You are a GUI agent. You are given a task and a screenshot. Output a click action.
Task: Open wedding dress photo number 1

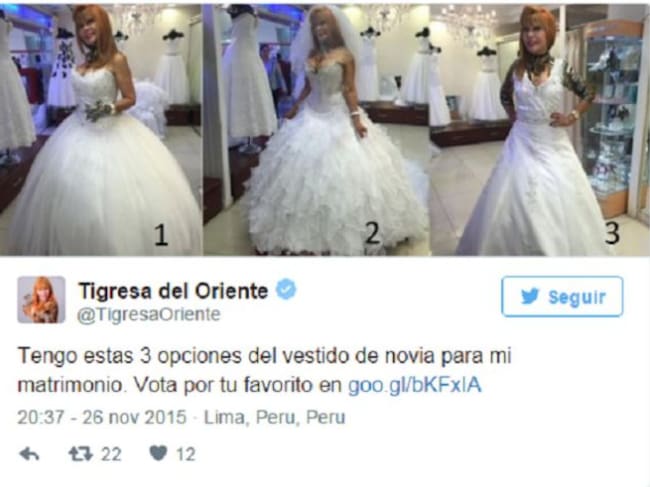(x=101, y=129)
